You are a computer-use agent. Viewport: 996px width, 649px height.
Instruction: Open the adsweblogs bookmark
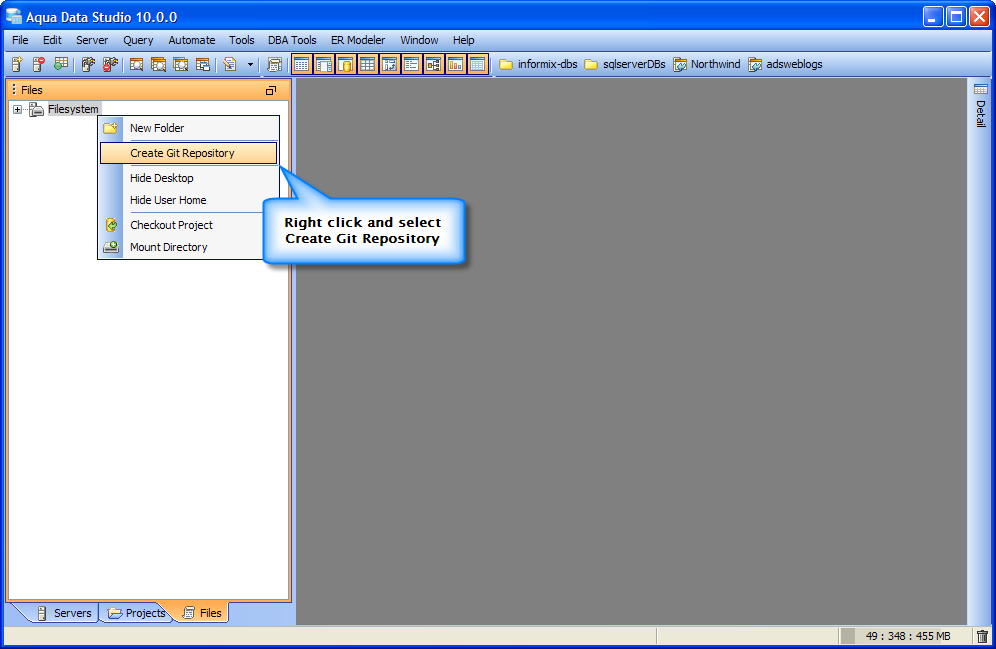(x=786, y=64)
